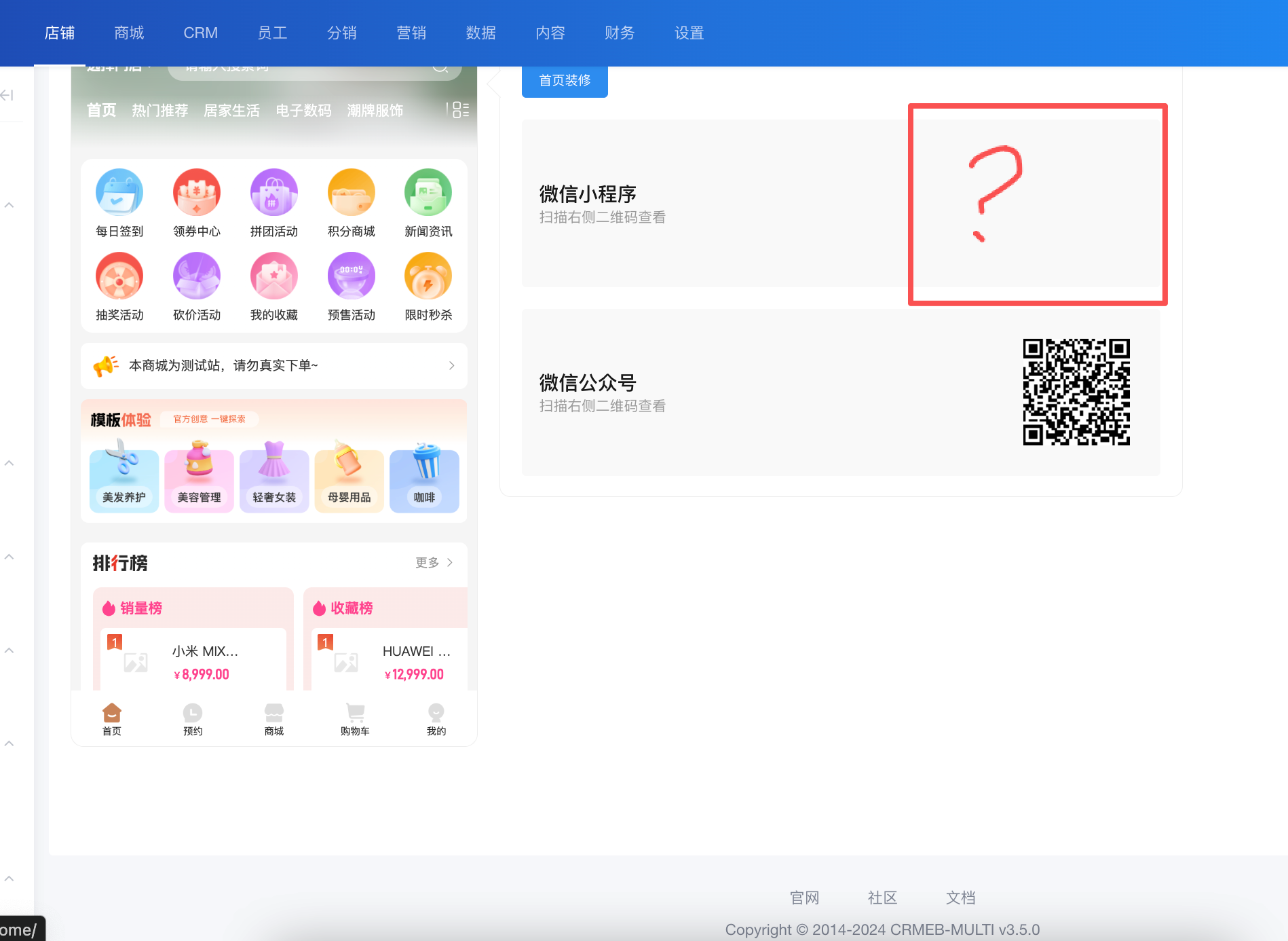Screen dimensions: 1288x941
Task: Click the 首页装修 button
Action: (565, 81)
